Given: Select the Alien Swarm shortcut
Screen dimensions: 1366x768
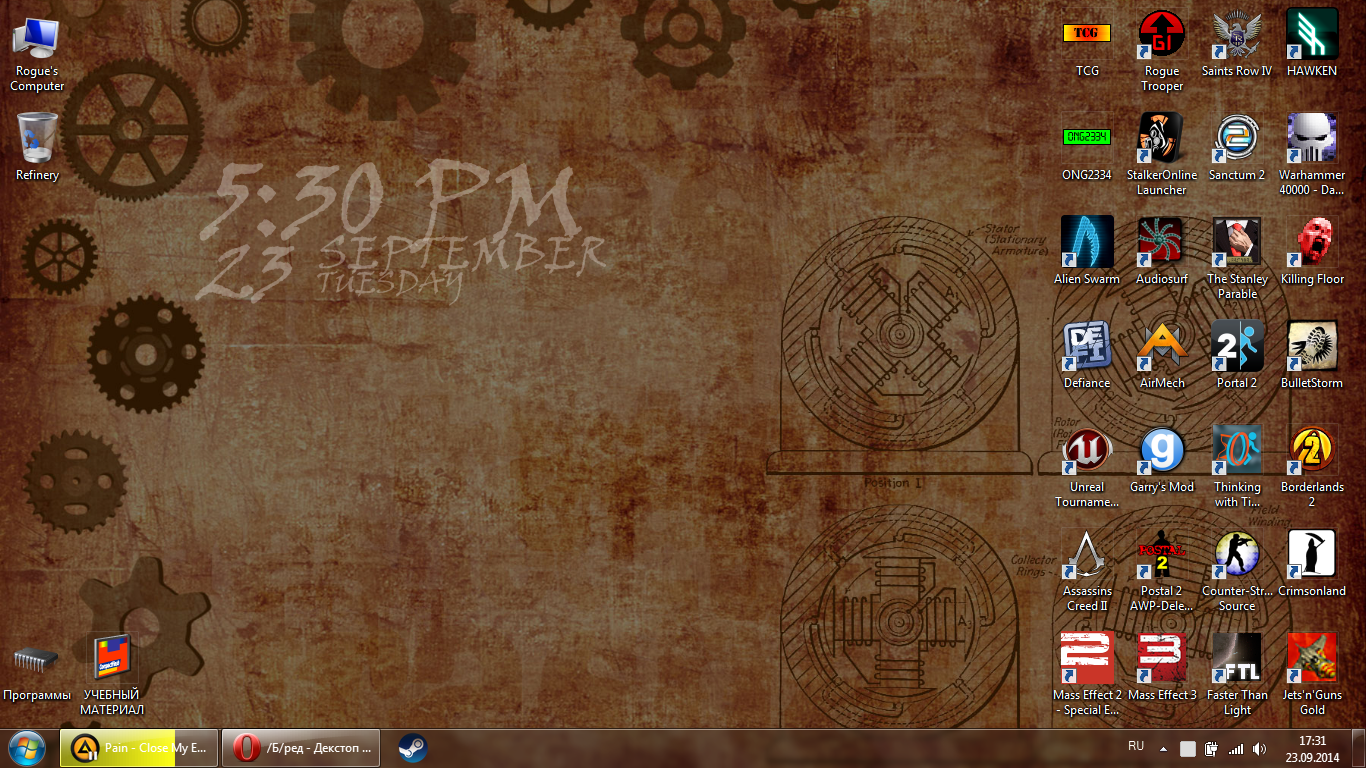Looking at the screenshot, I should [x=1087, y=252].
